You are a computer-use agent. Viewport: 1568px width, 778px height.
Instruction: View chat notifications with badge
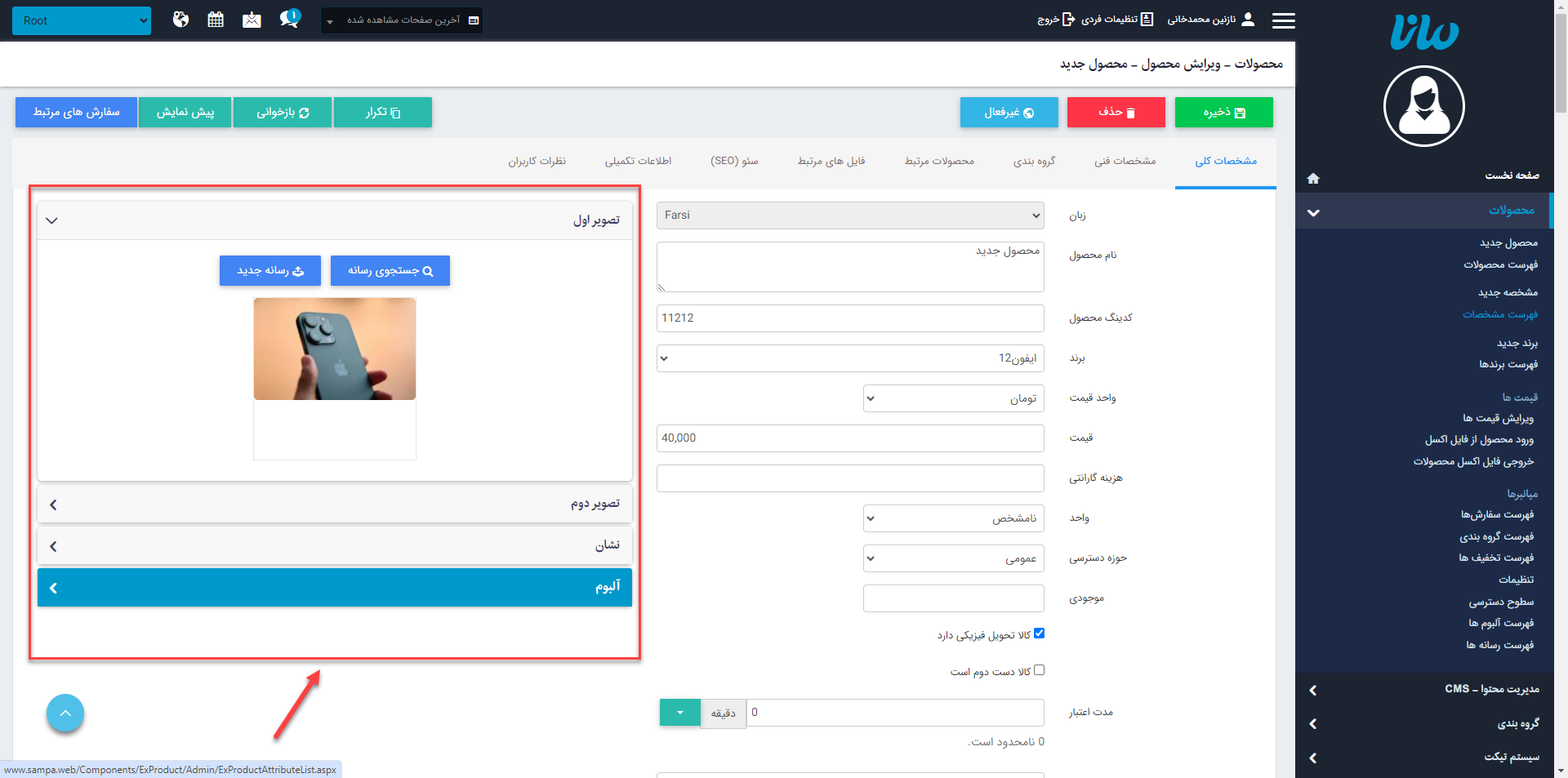[287, 19]
